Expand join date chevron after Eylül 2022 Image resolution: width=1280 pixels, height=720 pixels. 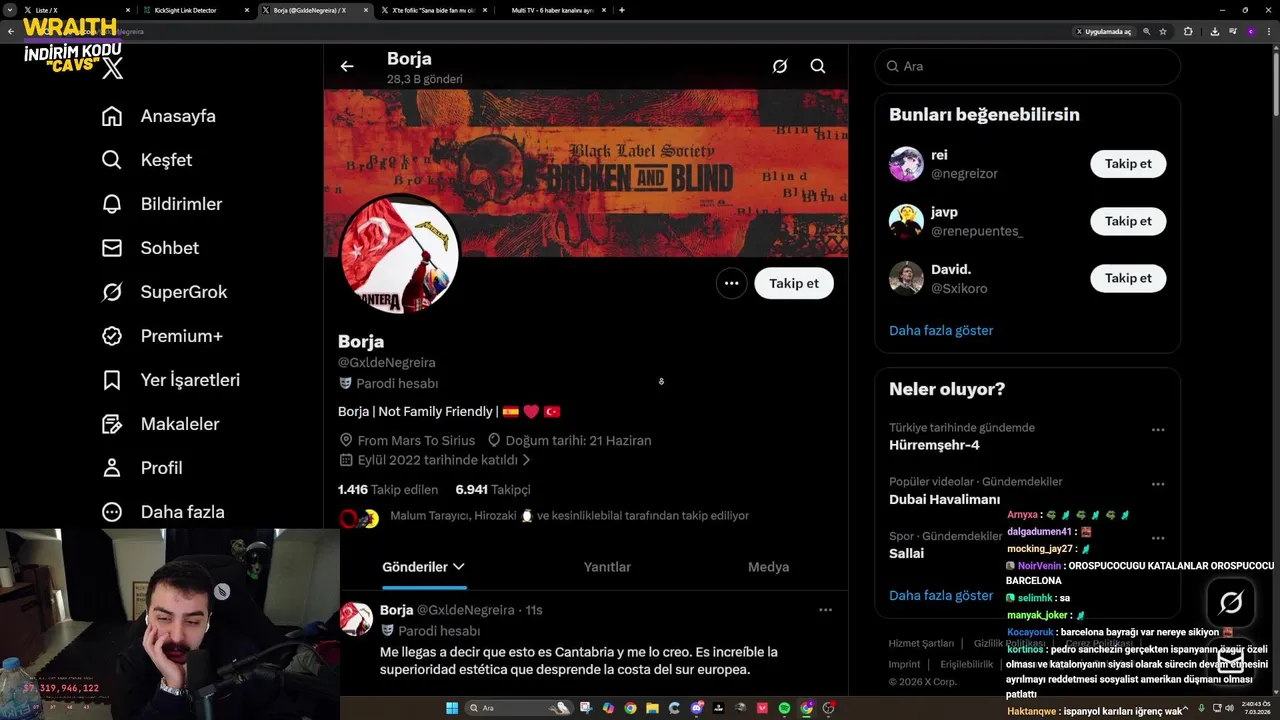click(526, 460)
